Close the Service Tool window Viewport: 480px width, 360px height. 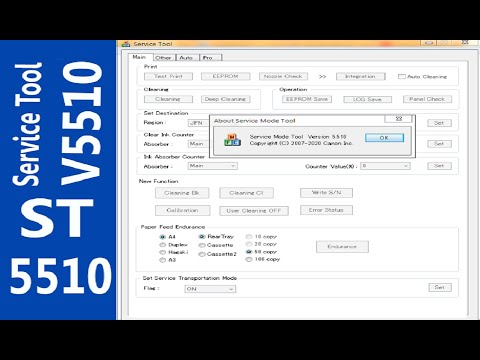465,43
